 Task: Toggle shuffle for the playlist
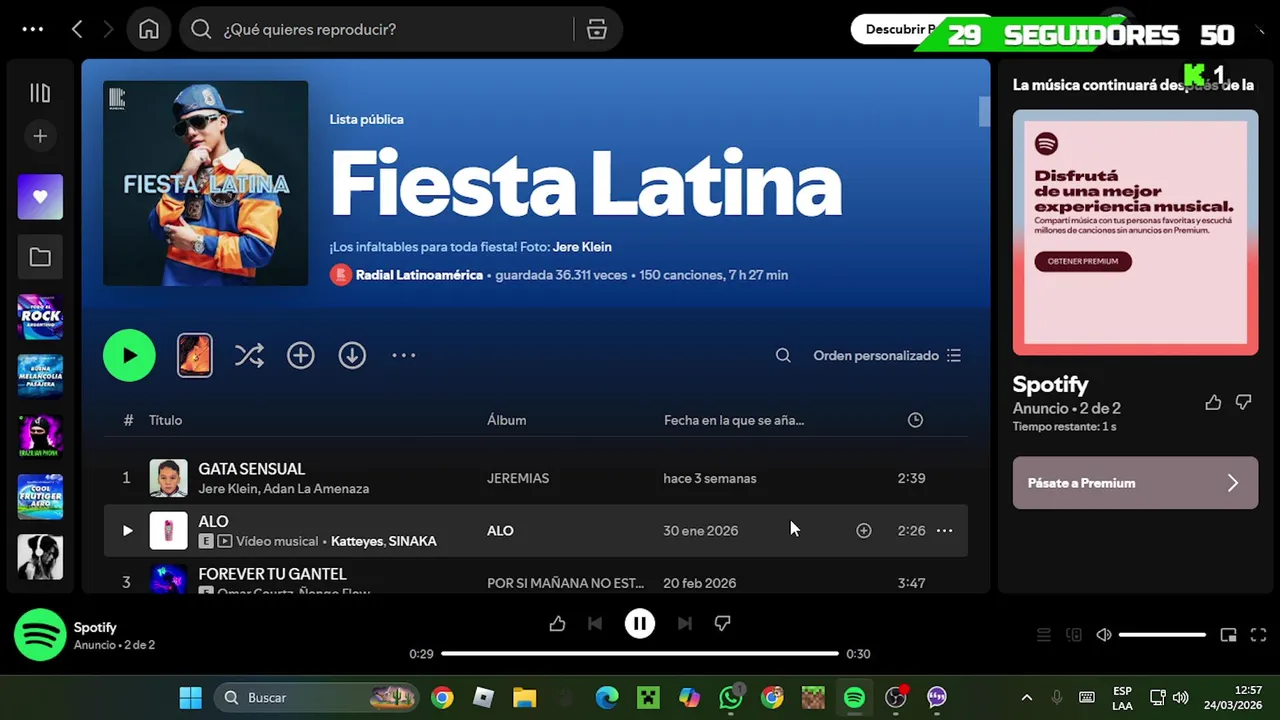(249, 355)
